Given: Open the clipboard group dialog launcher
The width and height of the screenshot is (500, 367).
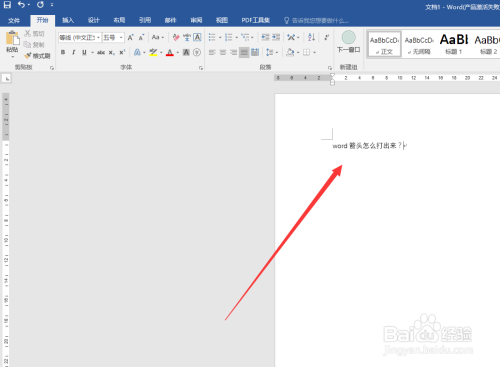Looking at the screenshot, I should (x=52, y=68).
